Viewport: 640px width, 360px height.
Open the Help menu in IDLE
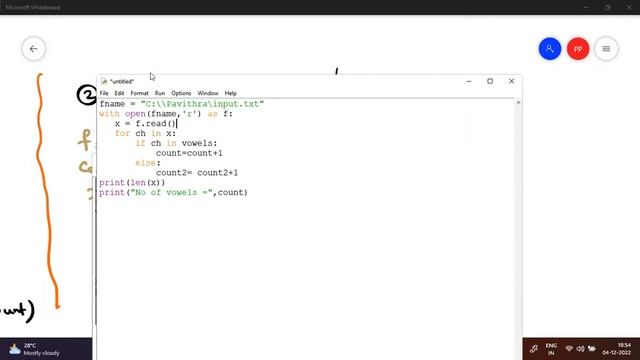coord(231,93)
